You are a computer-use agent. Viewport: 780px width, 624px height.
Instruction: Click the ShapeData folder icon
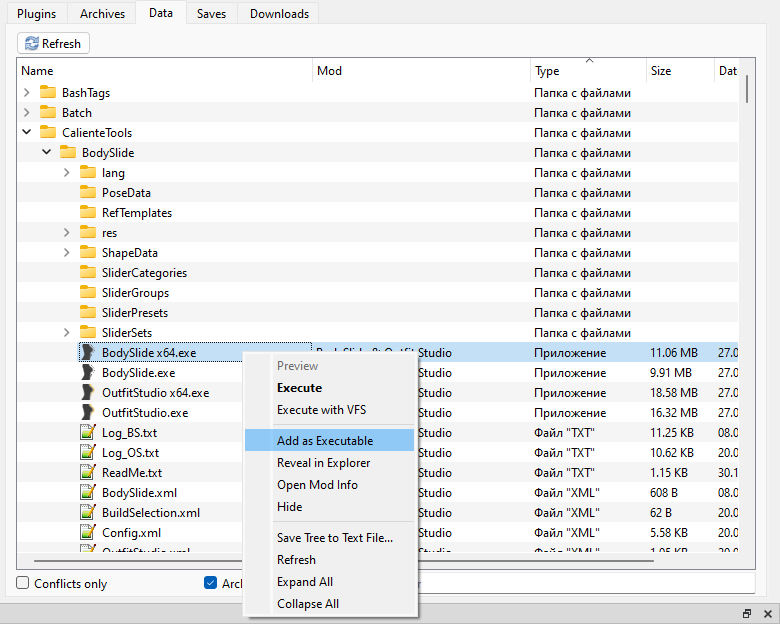click(88, 252)
